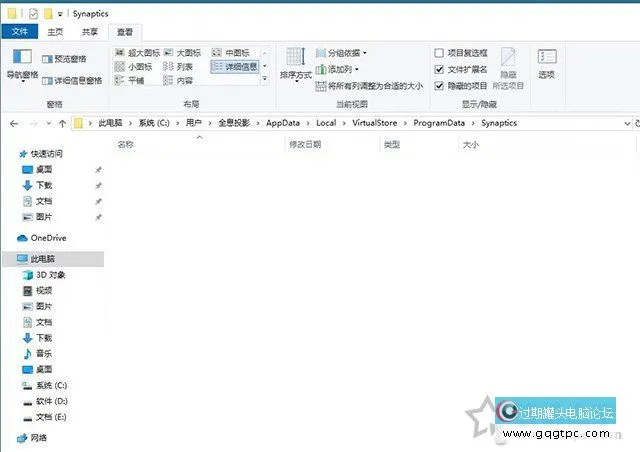The width and height of the screenshot is (640, 452).
Task: Open 音乐 folder in sidebar
Action: [37, 353]
